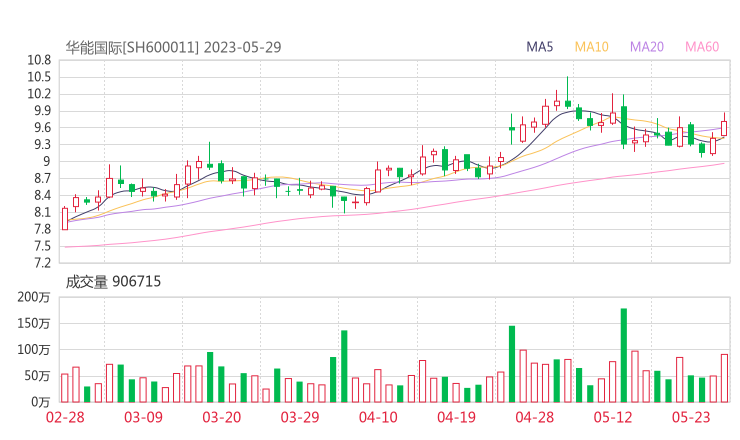The width and height of the screenshot is (740, 440).
Task: Click the 7.8 price axis label
Action: [42, 229]
